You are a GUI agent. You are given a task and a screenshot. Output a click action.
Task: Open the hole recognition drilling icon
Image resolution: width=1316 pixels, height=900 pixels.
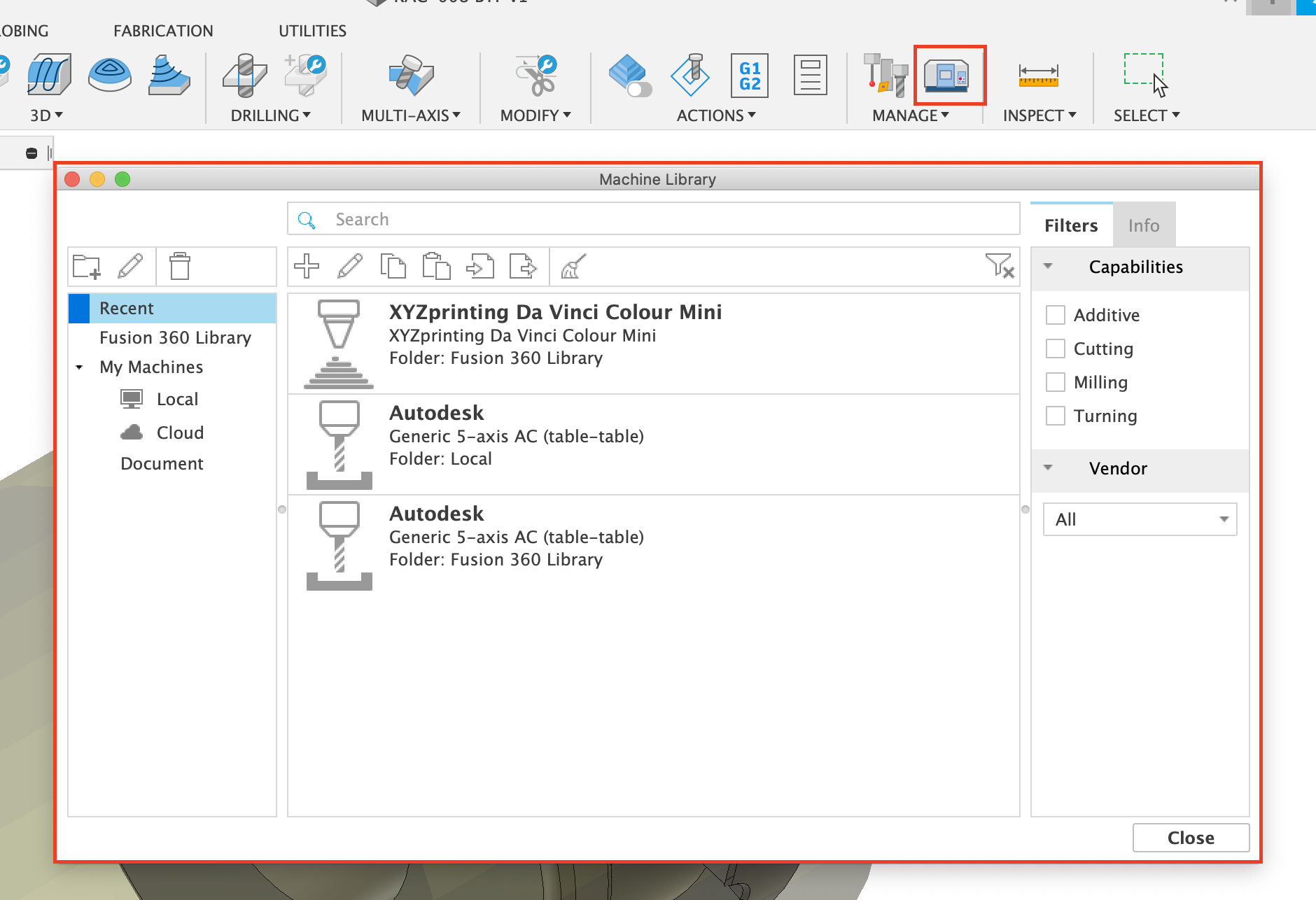[305, 75]
